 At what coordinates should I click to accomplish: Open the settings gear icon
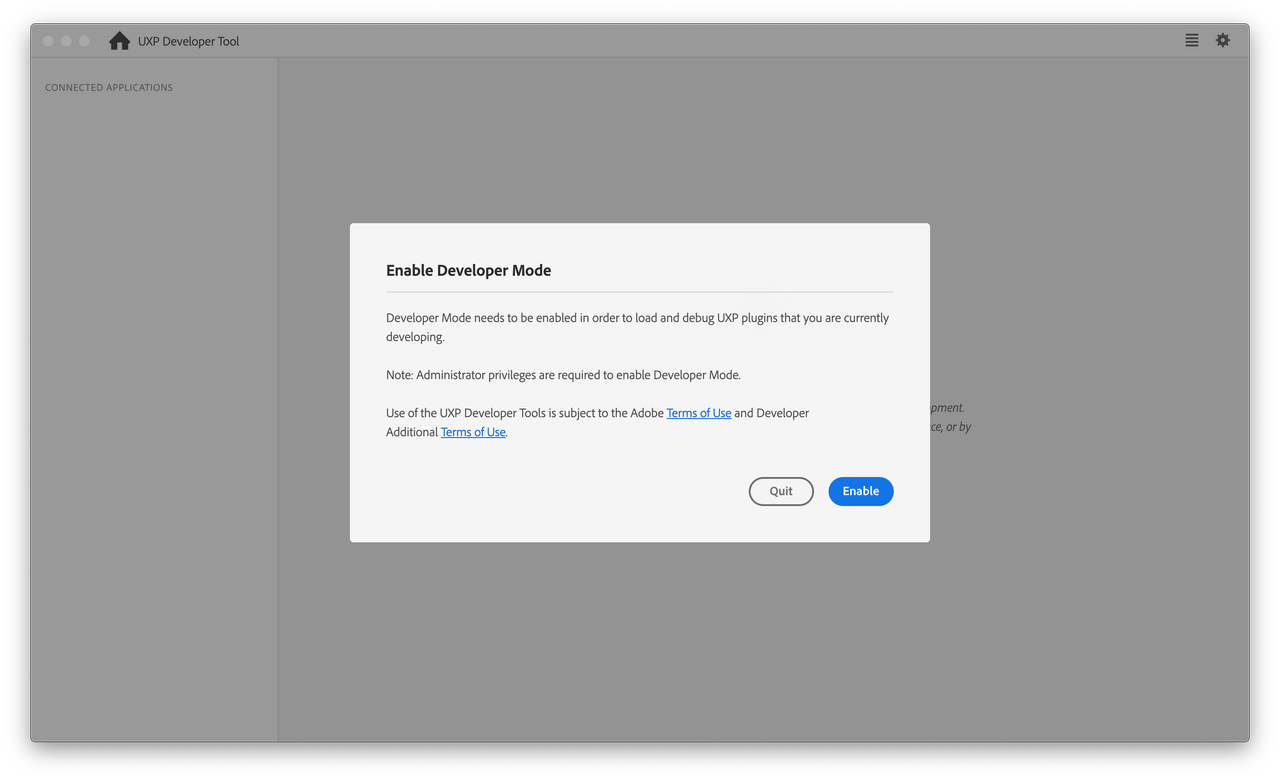[x=1223, y=40]
